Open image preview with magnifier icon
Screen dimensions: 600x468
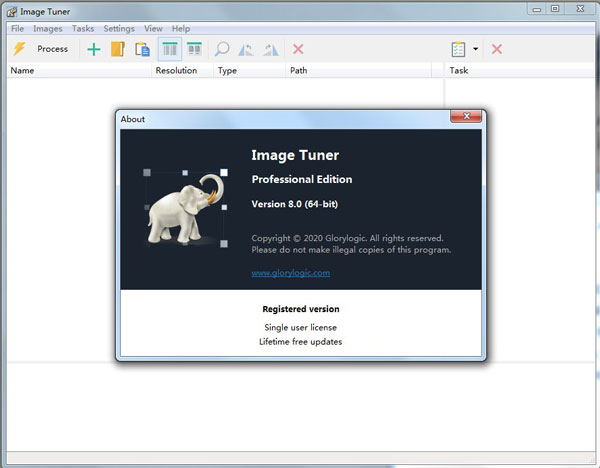coord(222,49)
